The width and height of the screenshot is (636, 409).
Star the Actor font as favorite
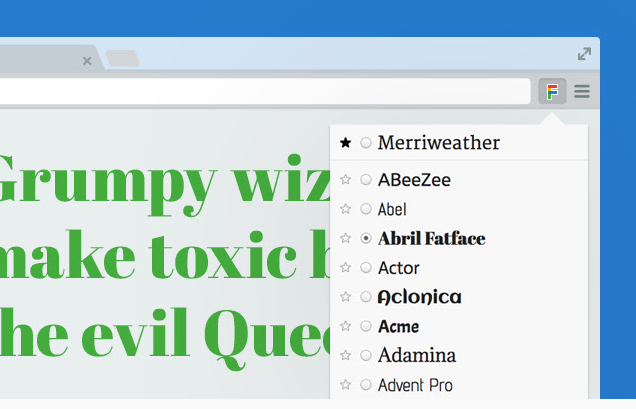click(x=346, y=268)
